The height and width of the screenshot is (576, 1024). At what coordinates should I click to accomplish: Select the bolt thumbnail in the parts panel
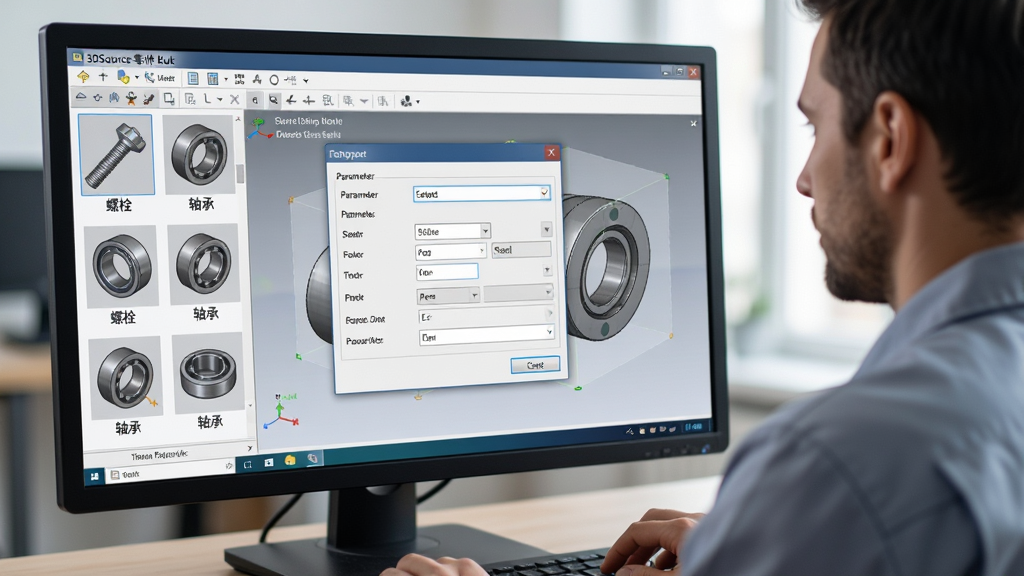[x=117, y=155]
